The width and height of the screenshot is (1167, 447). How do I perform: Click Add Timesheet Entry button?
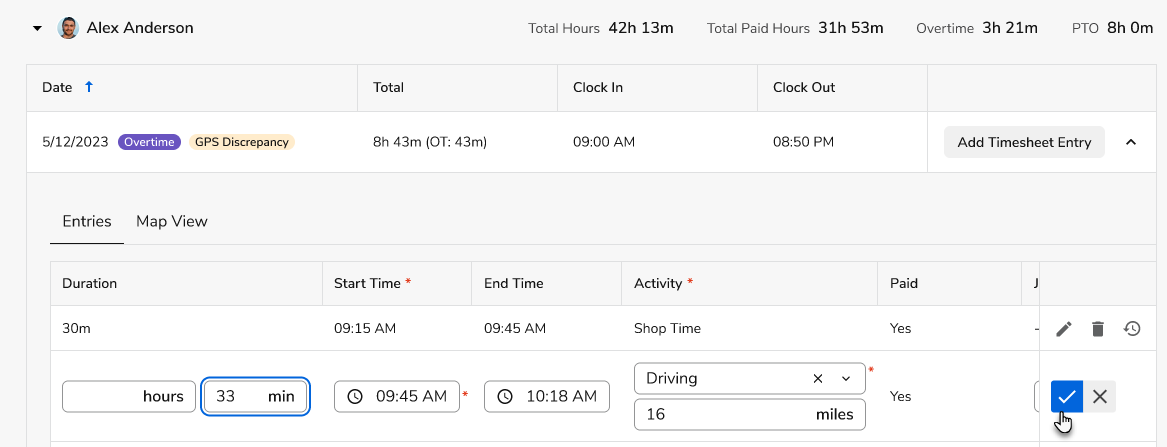1024,143
